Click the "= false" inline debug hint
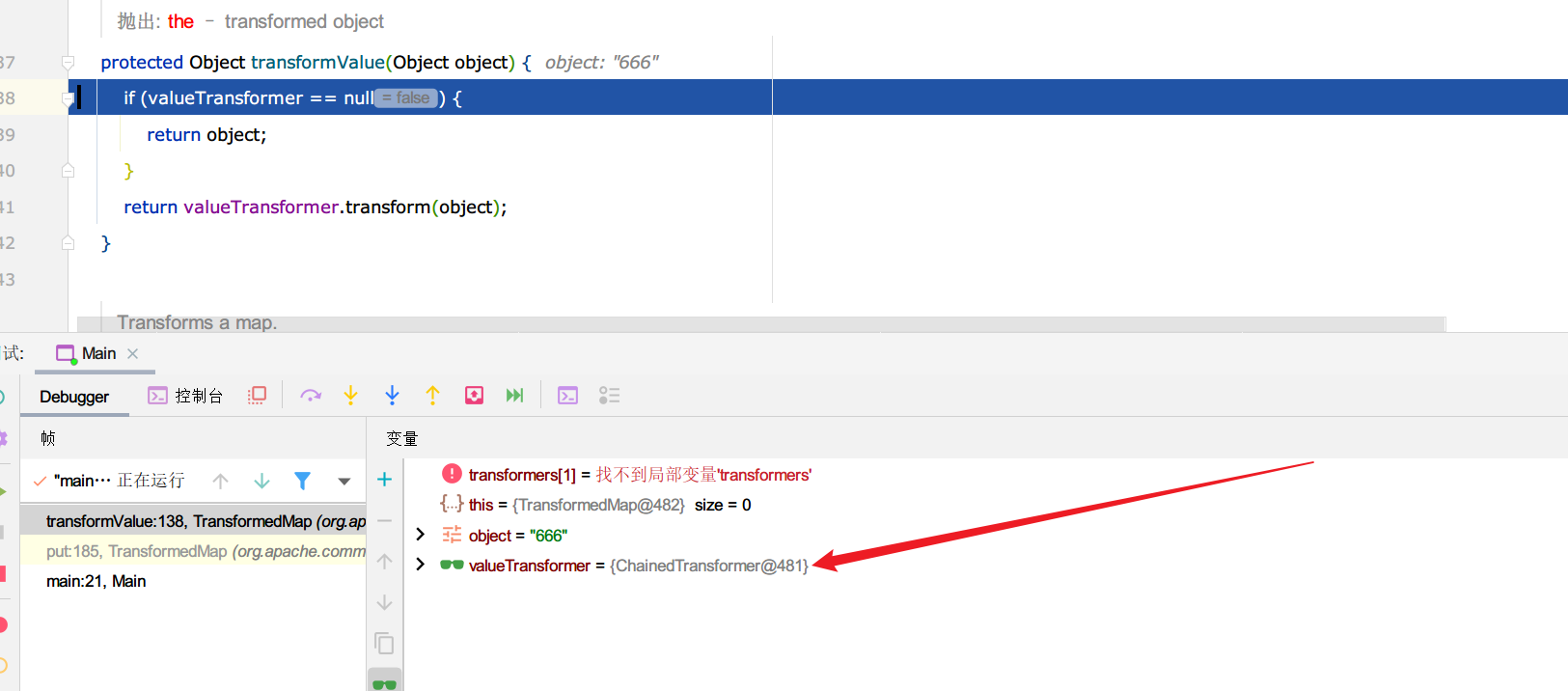 click(406, 98)
